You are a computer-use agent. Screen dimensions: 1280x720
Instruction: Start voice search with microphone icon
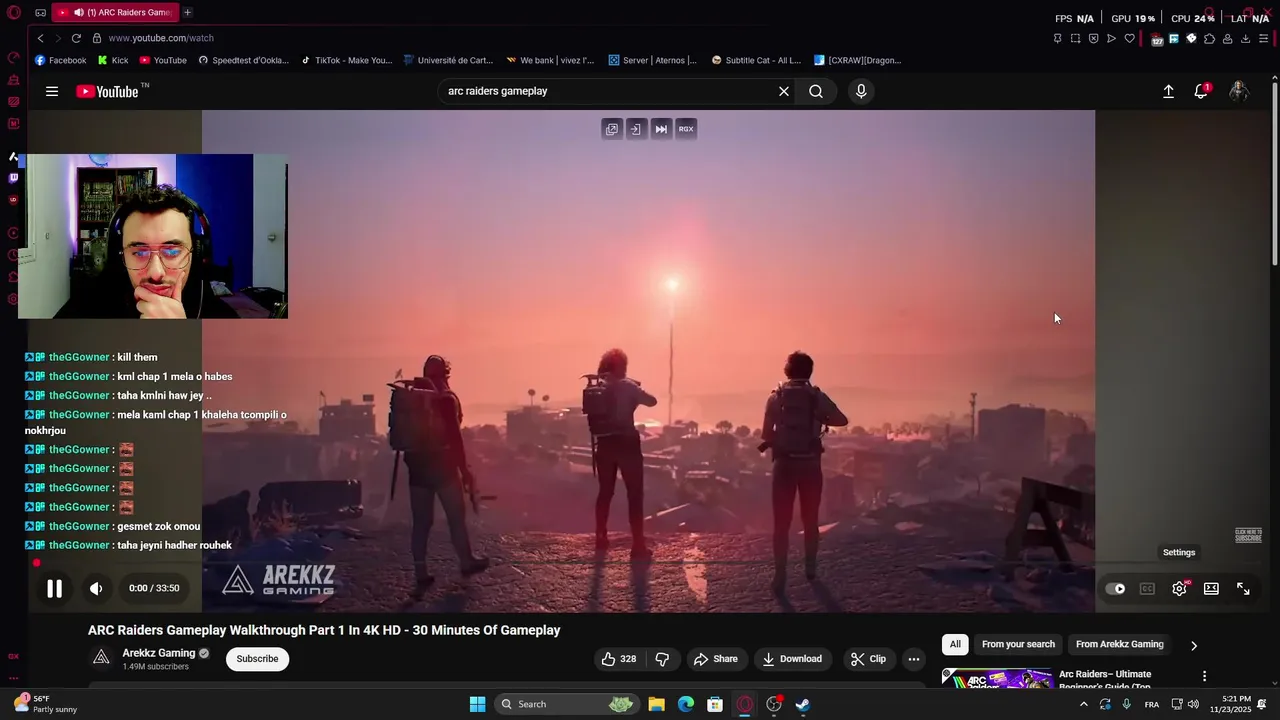(861, 91)
